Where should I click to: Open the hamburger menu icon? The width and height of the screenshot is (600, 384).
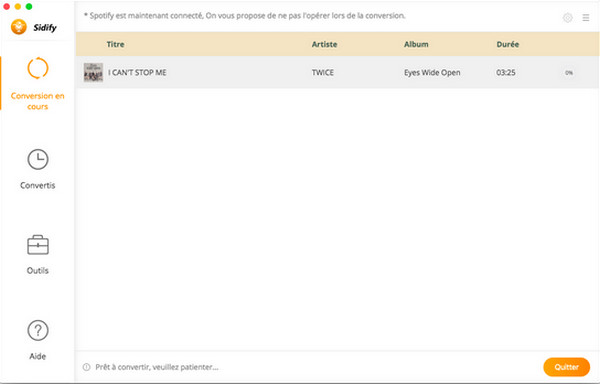point(586,18)
